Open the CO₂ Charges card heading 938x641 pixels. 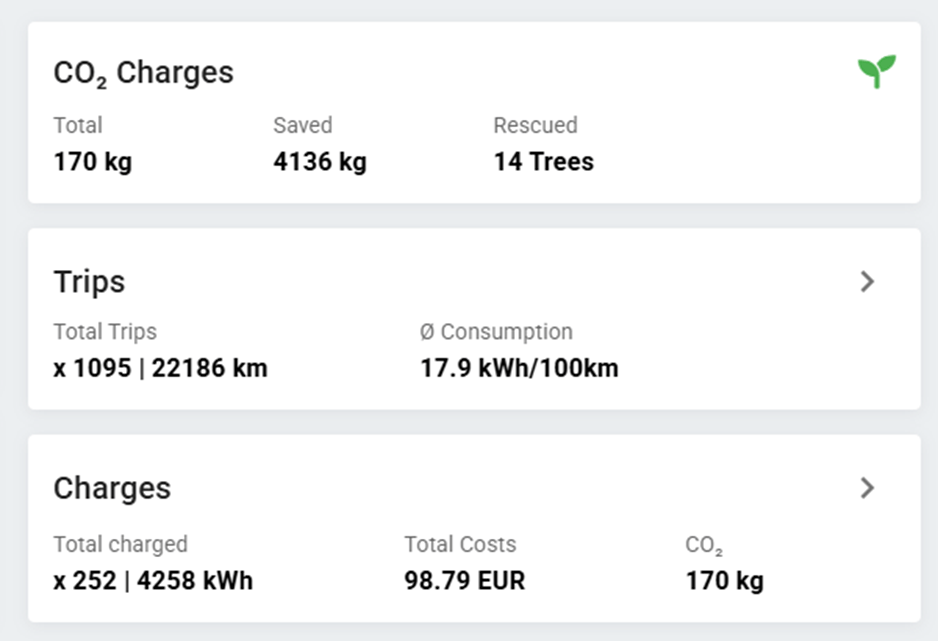[143, 73]
